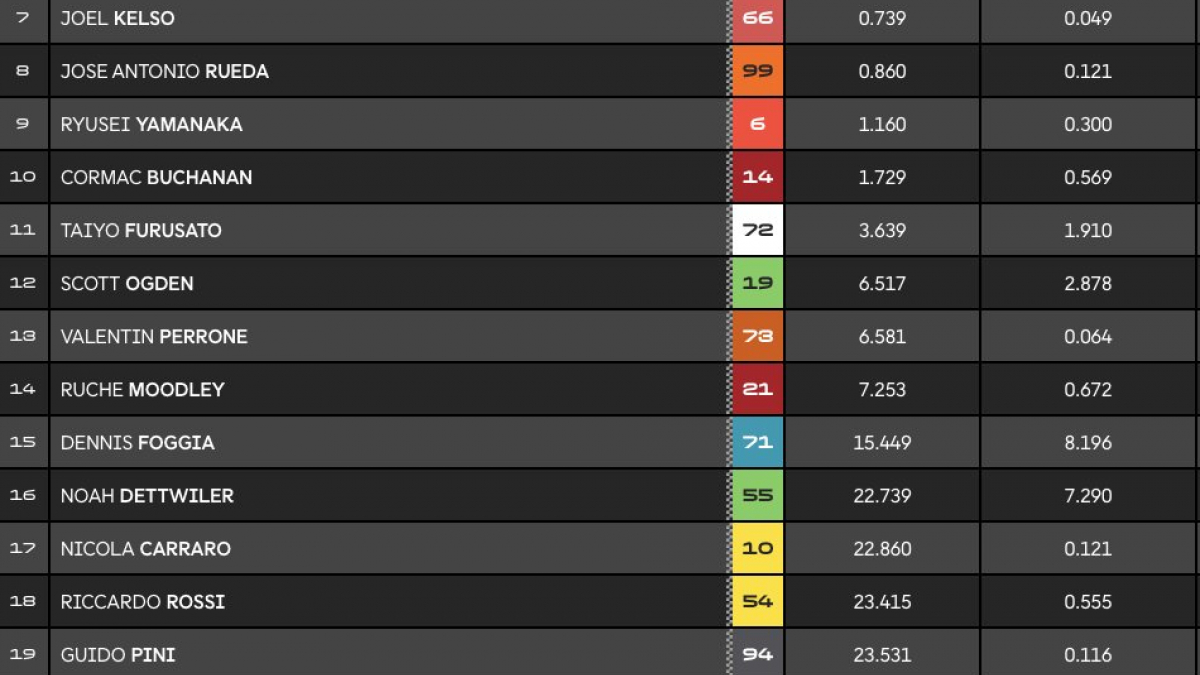The width and height of the screenshot is (1200, 675).
Task: Click the red number 66 badge
Action: coord(757,19)
